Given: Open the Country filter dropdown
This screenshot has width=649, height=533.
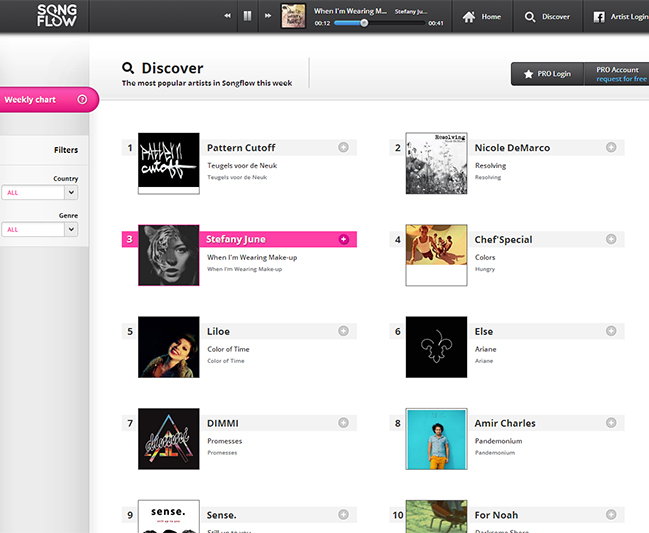Looking at the screenshot, I should [40, 192].
